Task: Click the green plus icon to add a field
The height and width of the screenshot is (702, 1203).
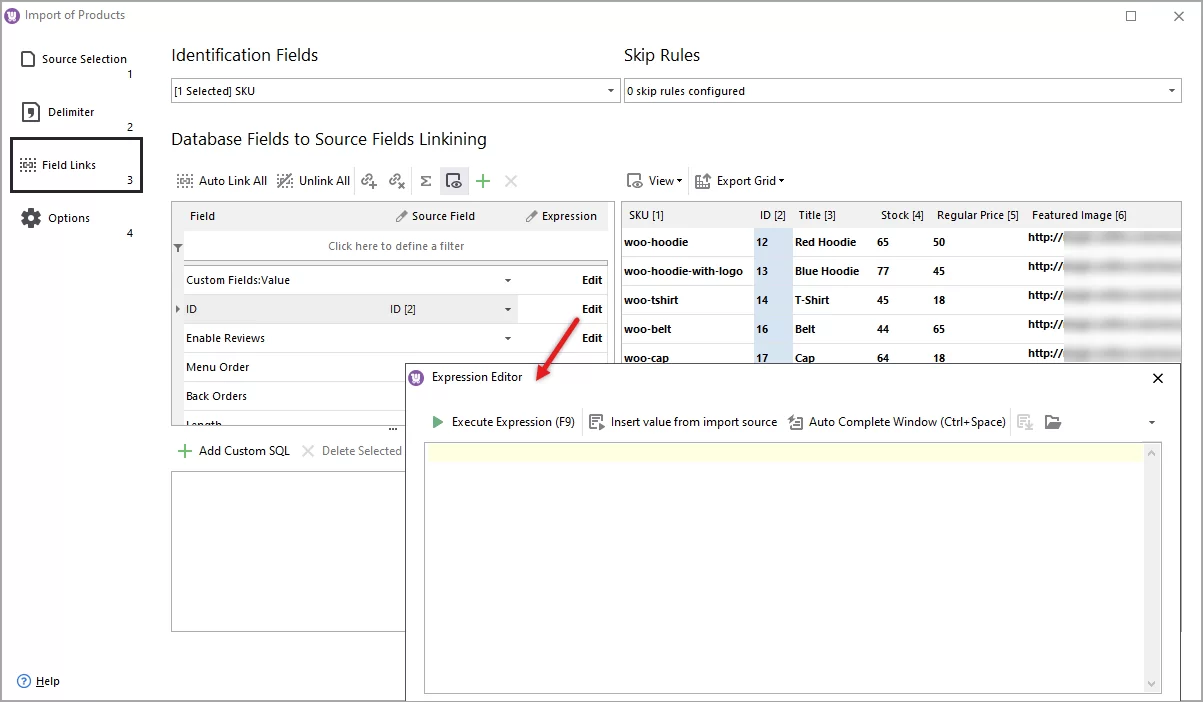Action: point(483,181)
